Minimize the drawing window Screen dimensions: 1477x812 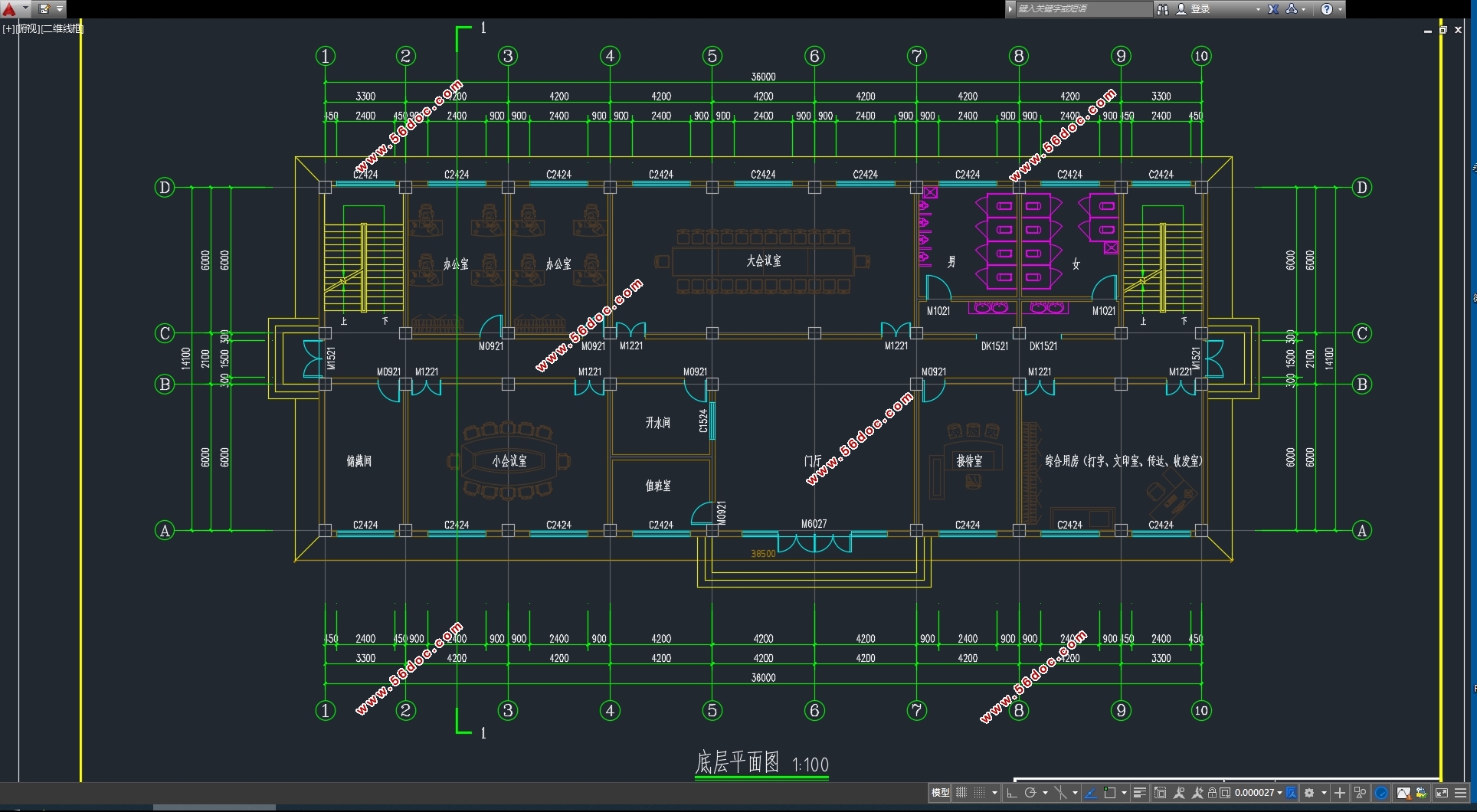[x=1427, y=31]
